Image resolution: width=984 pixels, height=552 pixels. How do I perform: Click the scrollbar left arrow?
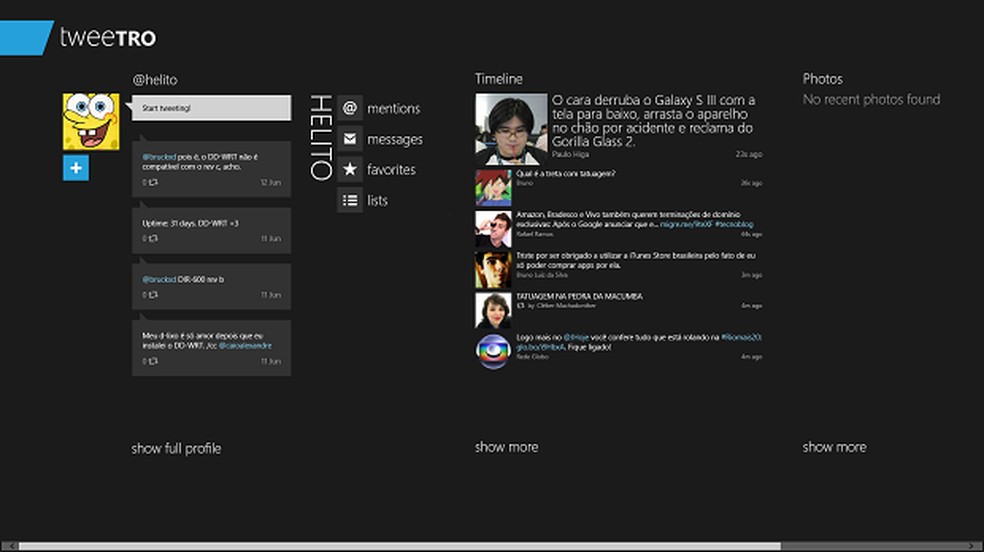9,546
